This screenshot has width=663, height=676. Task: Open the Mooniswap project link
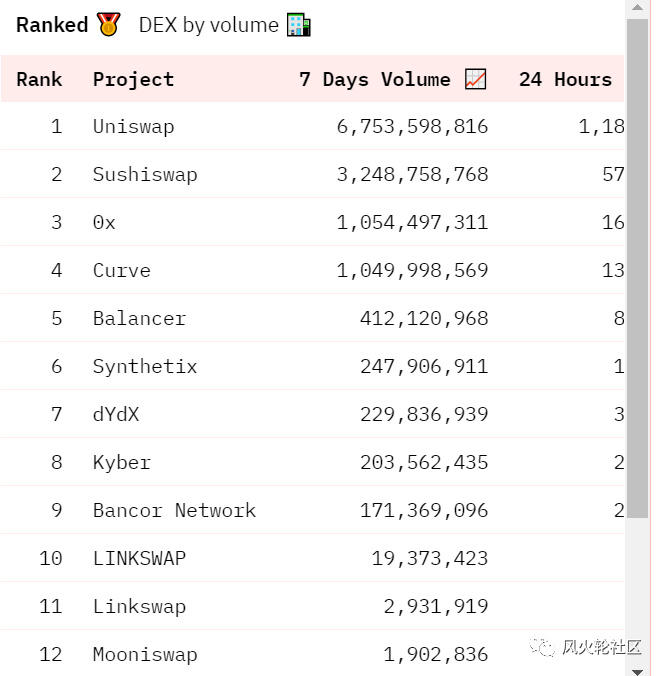pyautogui.click(x=145, y=654)
